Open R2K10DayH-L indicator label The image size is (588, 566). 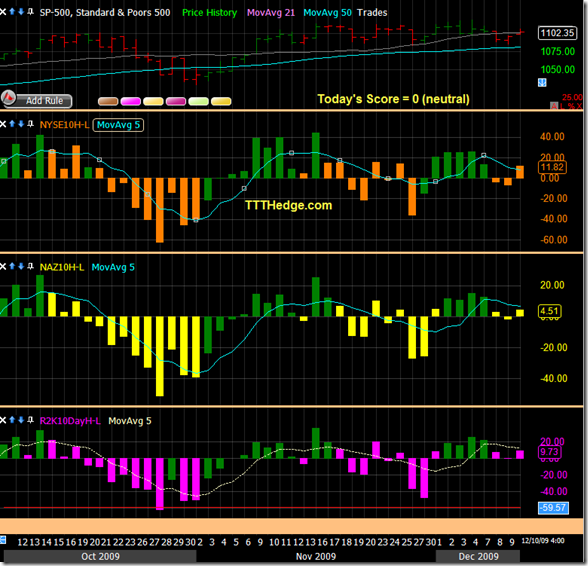coord(70,421)
